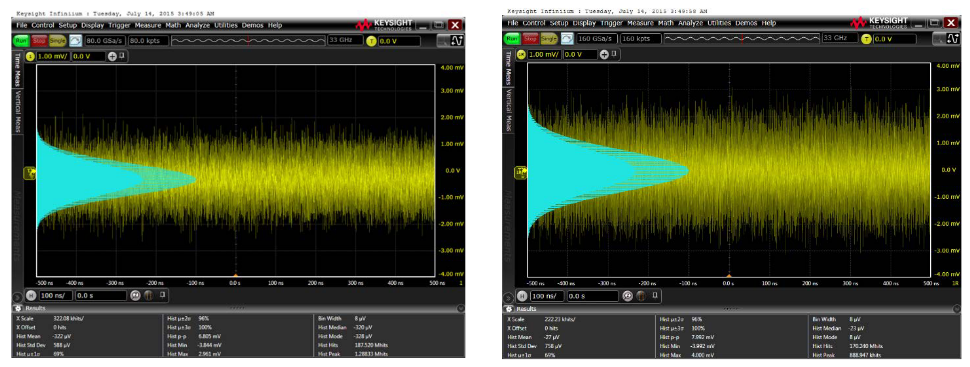This screenshot has width=970, height=367.
Task: Click small icon ending right window's horizontal bar
Action: coord(655,295)
